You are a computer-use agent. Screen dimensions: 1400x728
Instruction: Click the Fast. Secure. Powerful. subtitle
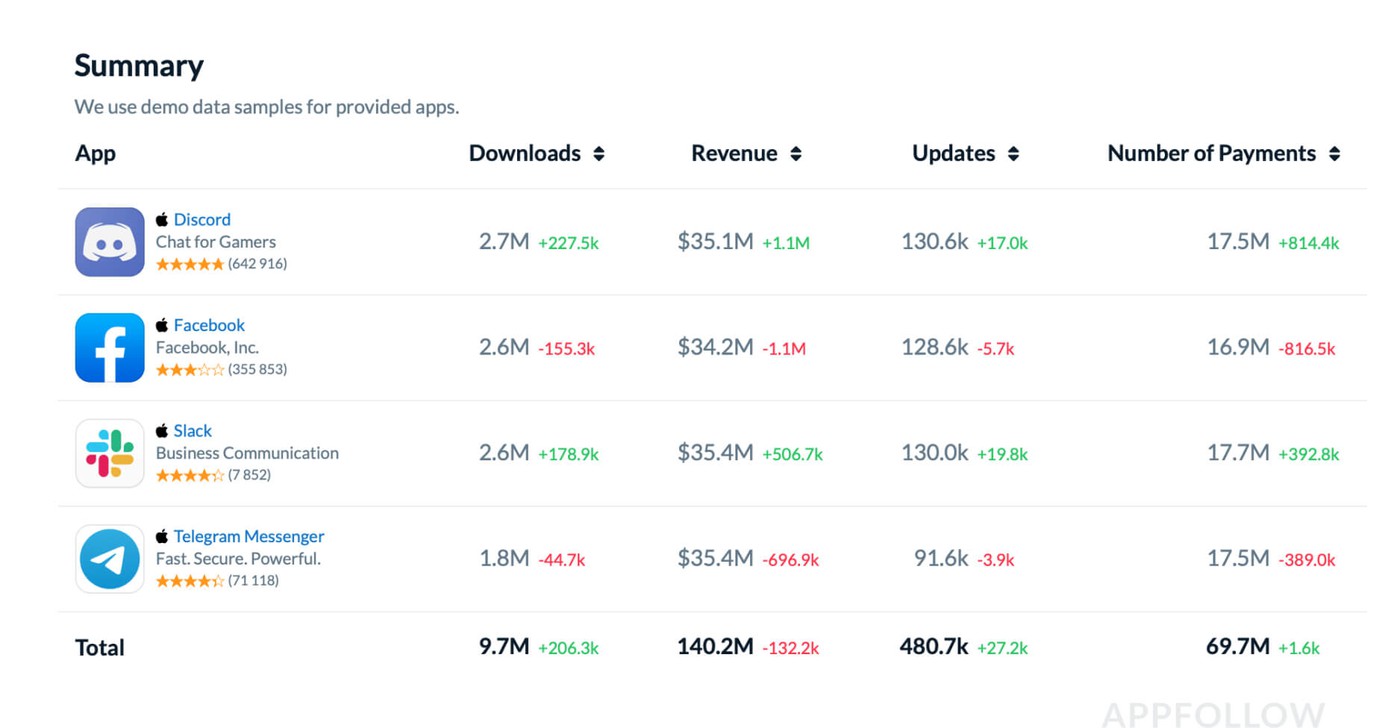click(x=238, y=559)
